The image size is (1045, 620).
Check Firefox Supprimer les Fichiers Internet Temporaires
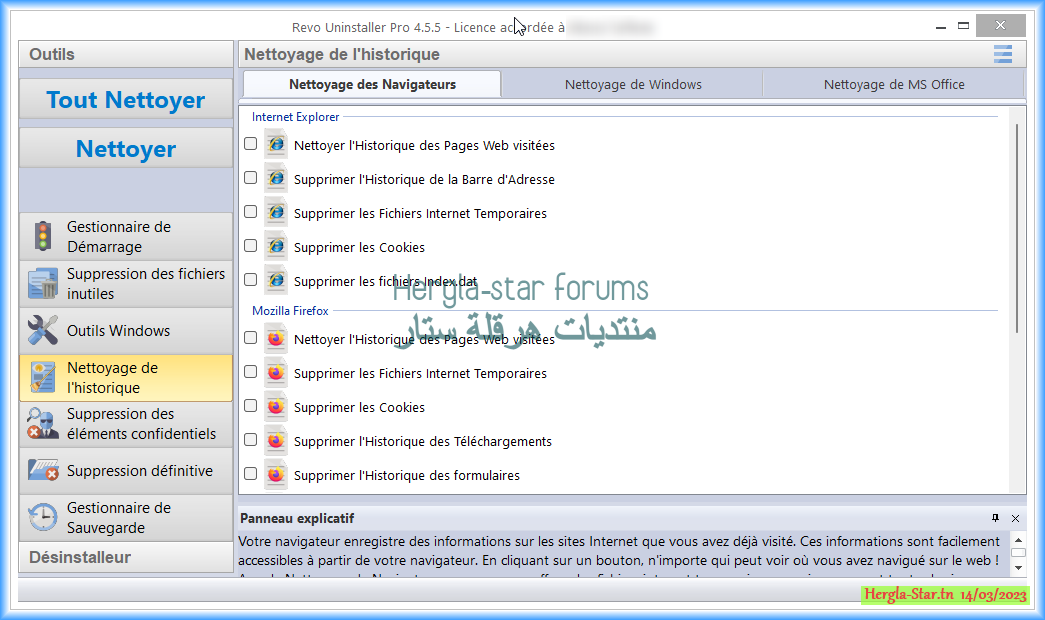click(251, 372)
